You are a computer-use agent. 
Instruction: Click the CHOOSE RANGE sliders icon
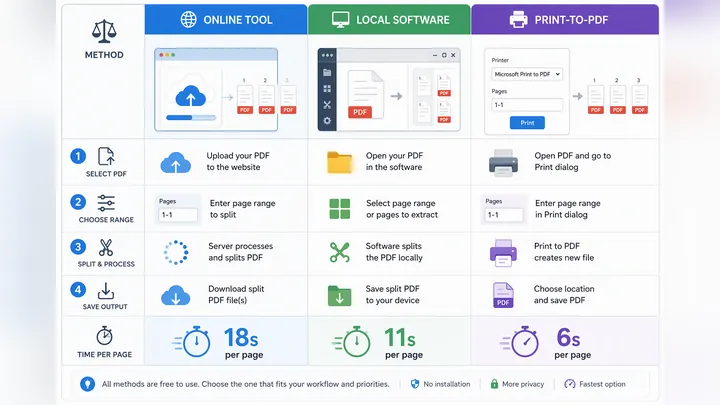pos(106,203)
